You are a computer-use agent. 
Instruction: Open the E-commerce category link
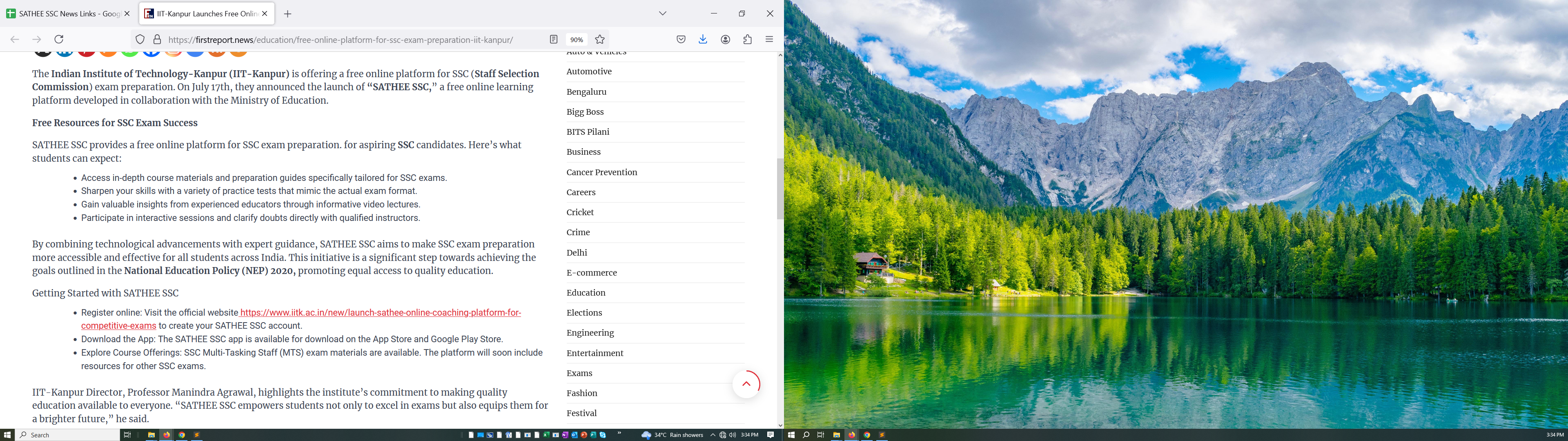[x=592, y=273]
